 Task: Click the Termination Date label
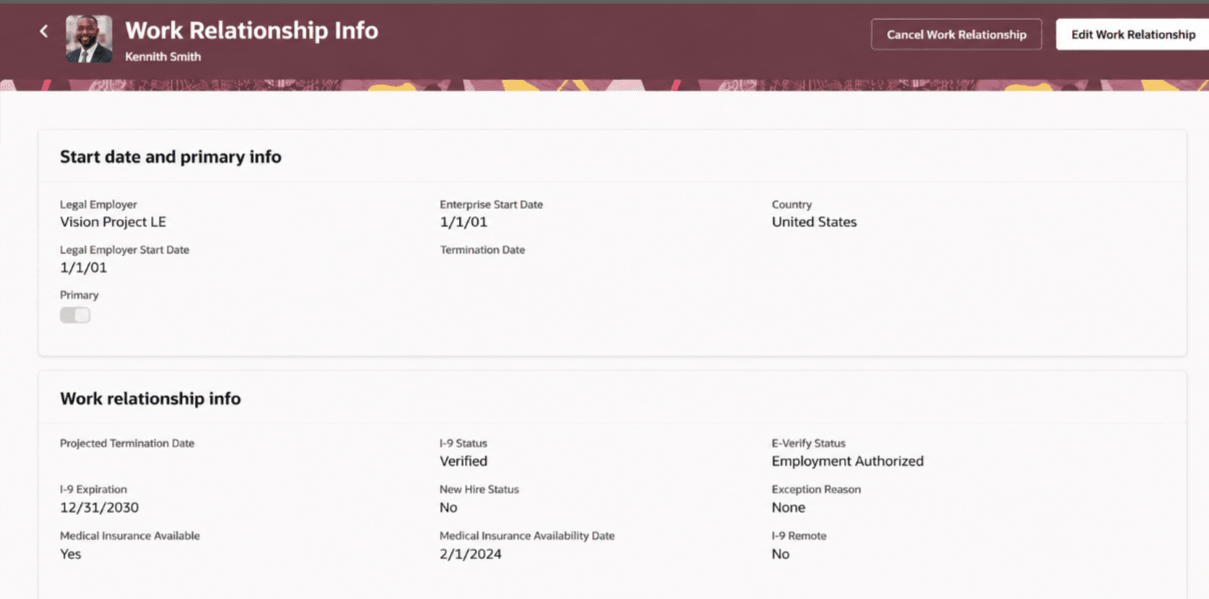(x=482, y=250)
